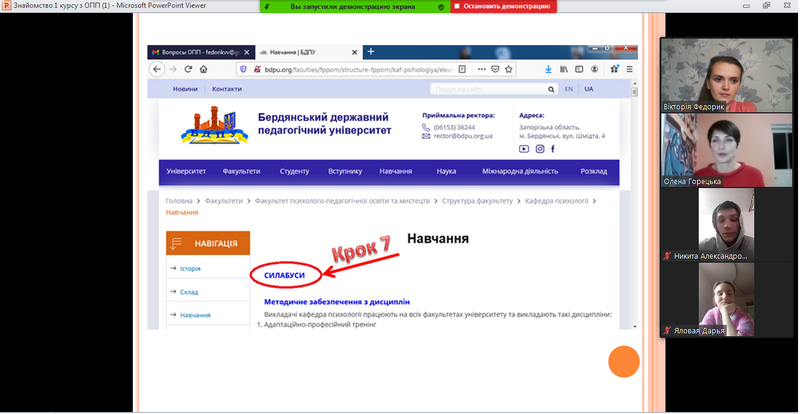Screen dimensions: 800x414
Task: Open the Університет menu item
Action: [186, 172]
